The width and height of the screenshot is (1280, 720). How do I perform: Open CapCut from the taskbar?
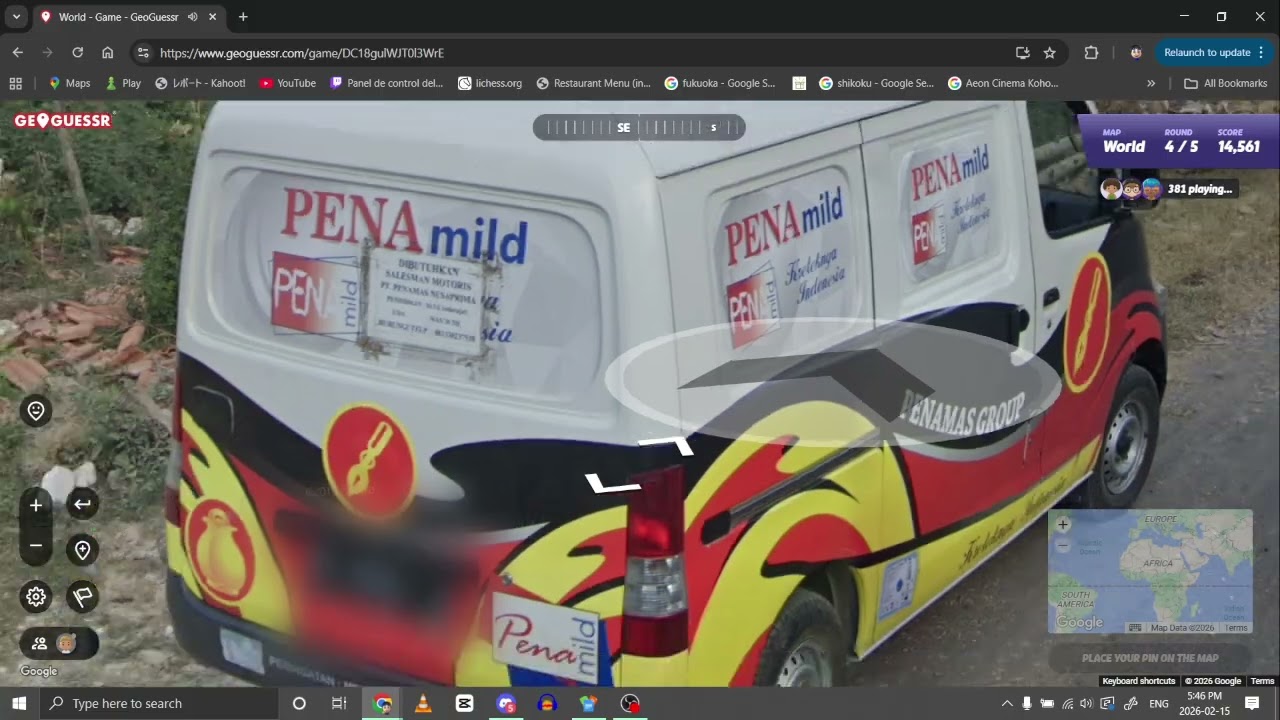[x=464, y=703]
